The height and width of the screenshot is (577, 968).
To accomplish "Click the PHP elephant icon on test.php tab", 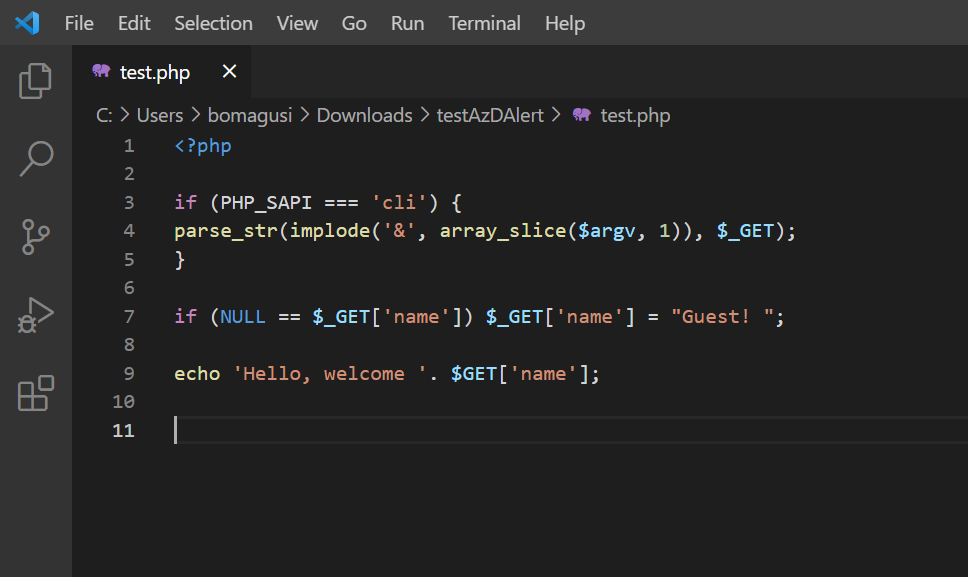I will click(101, 71).
